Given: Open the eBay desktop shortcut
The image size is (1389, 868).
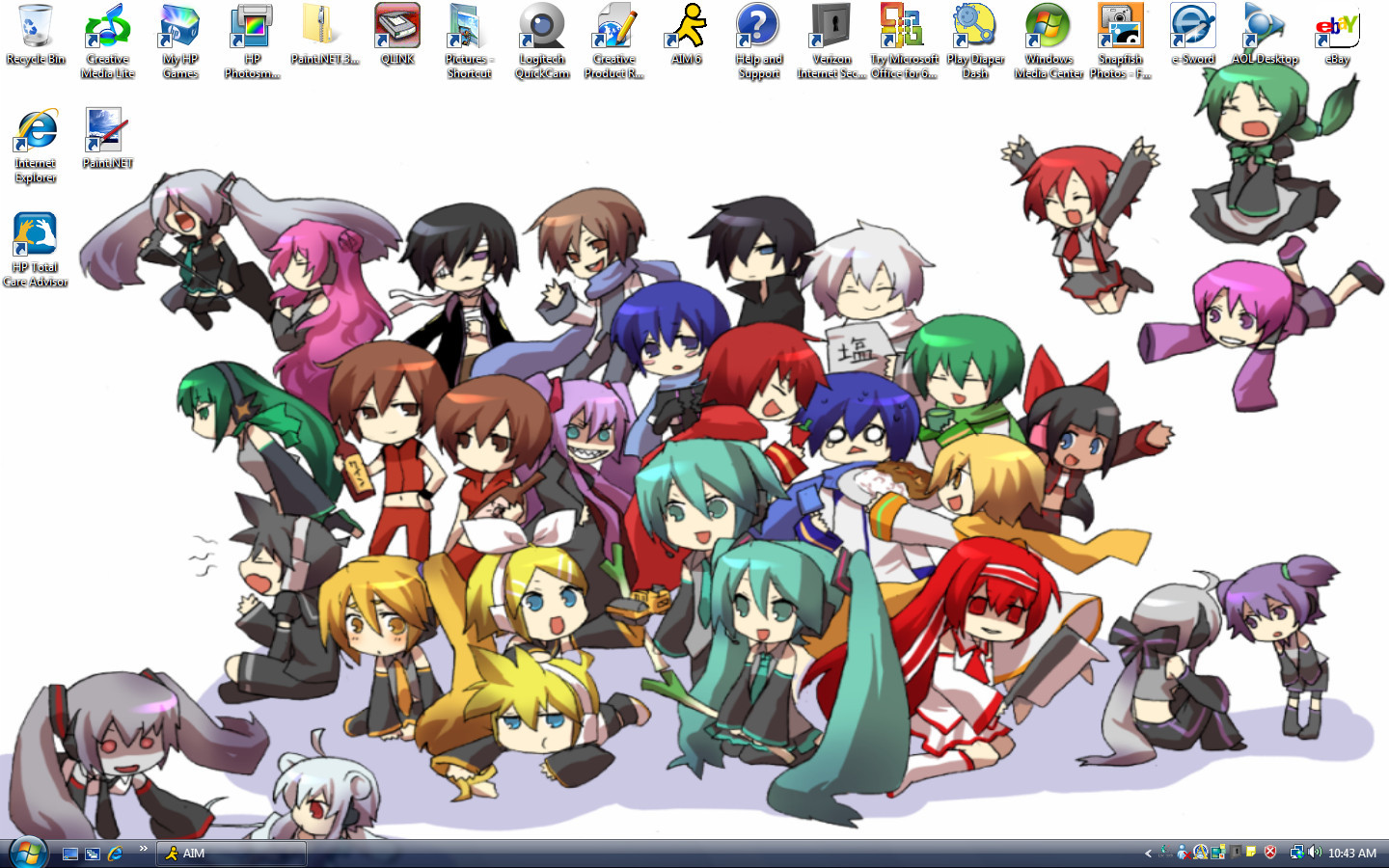Looking at the screenshot, I should pos(1337,35).
